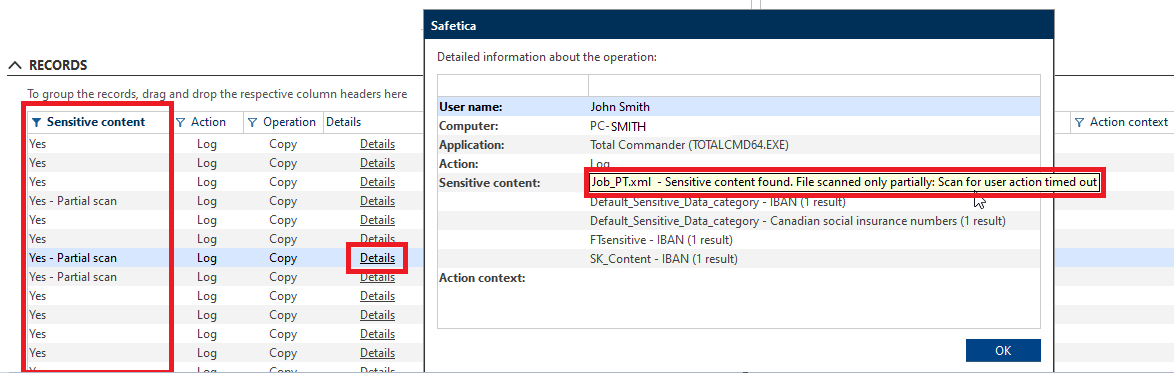The height and width of the screenshot is (373, 1174).
Task: Open filter icon on Action column
Action: 180,122
